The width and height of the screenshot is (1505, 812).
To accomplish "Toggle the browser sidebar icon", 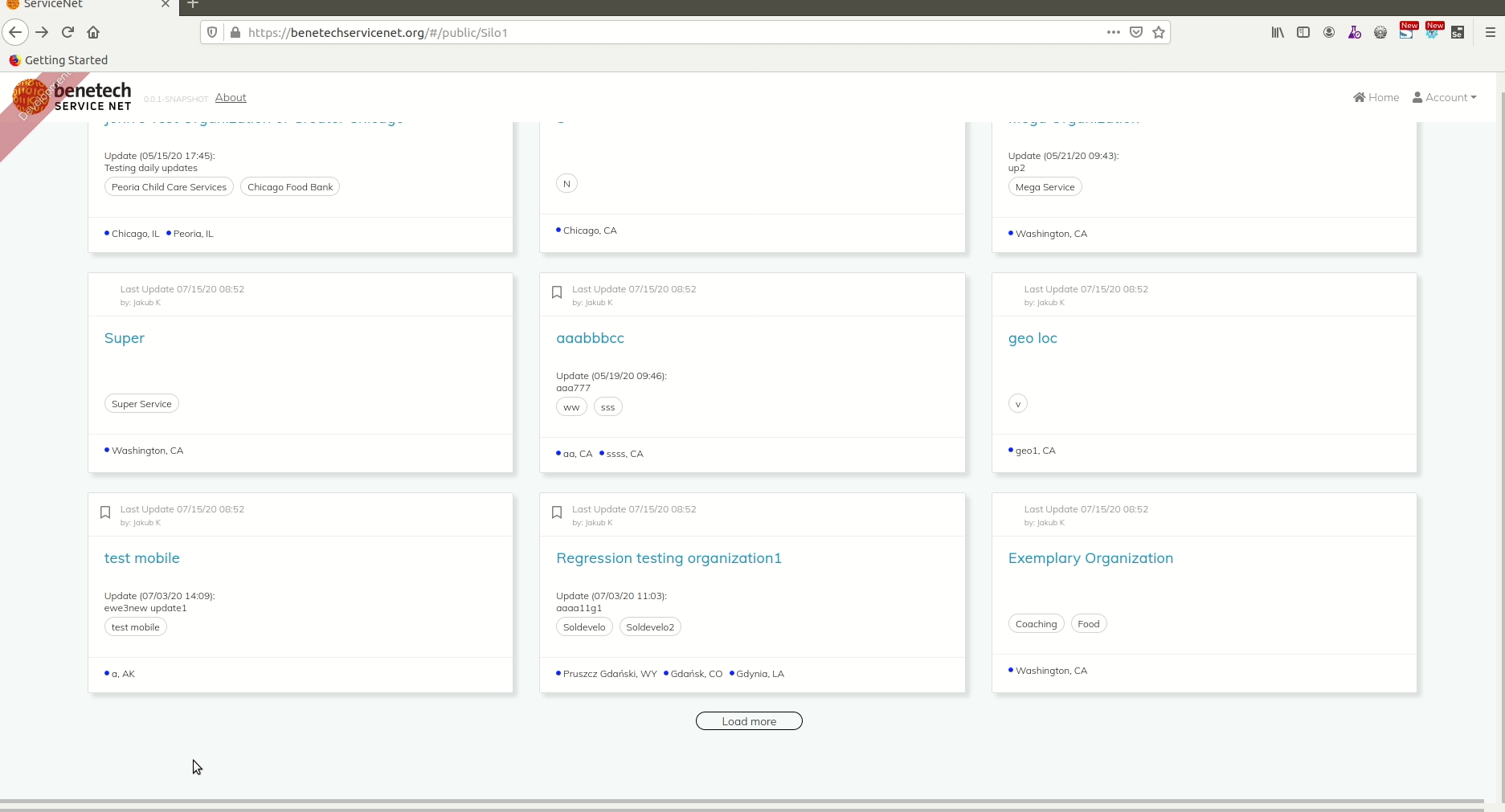I will coord(1303,32).
